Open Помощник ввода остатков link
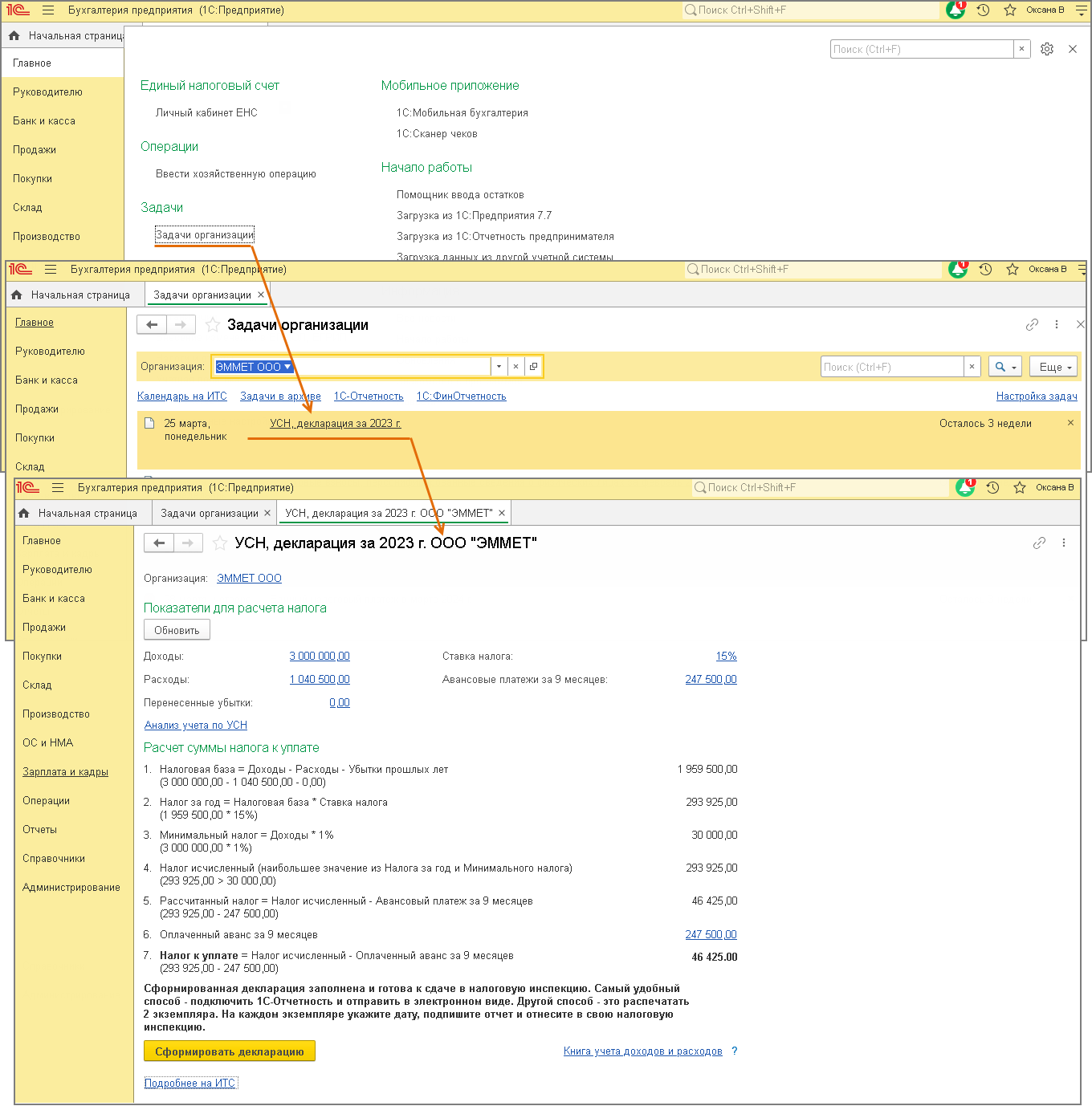 (x=460, y=195)
